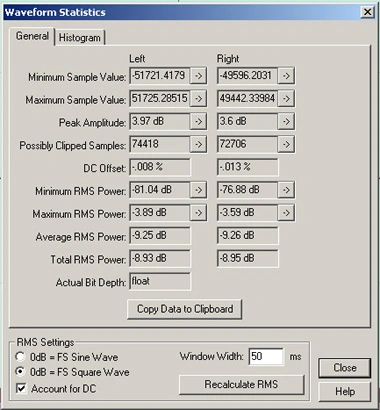Open the General tab
Viewport: 380px width, 410px height.
coord(32,36)
